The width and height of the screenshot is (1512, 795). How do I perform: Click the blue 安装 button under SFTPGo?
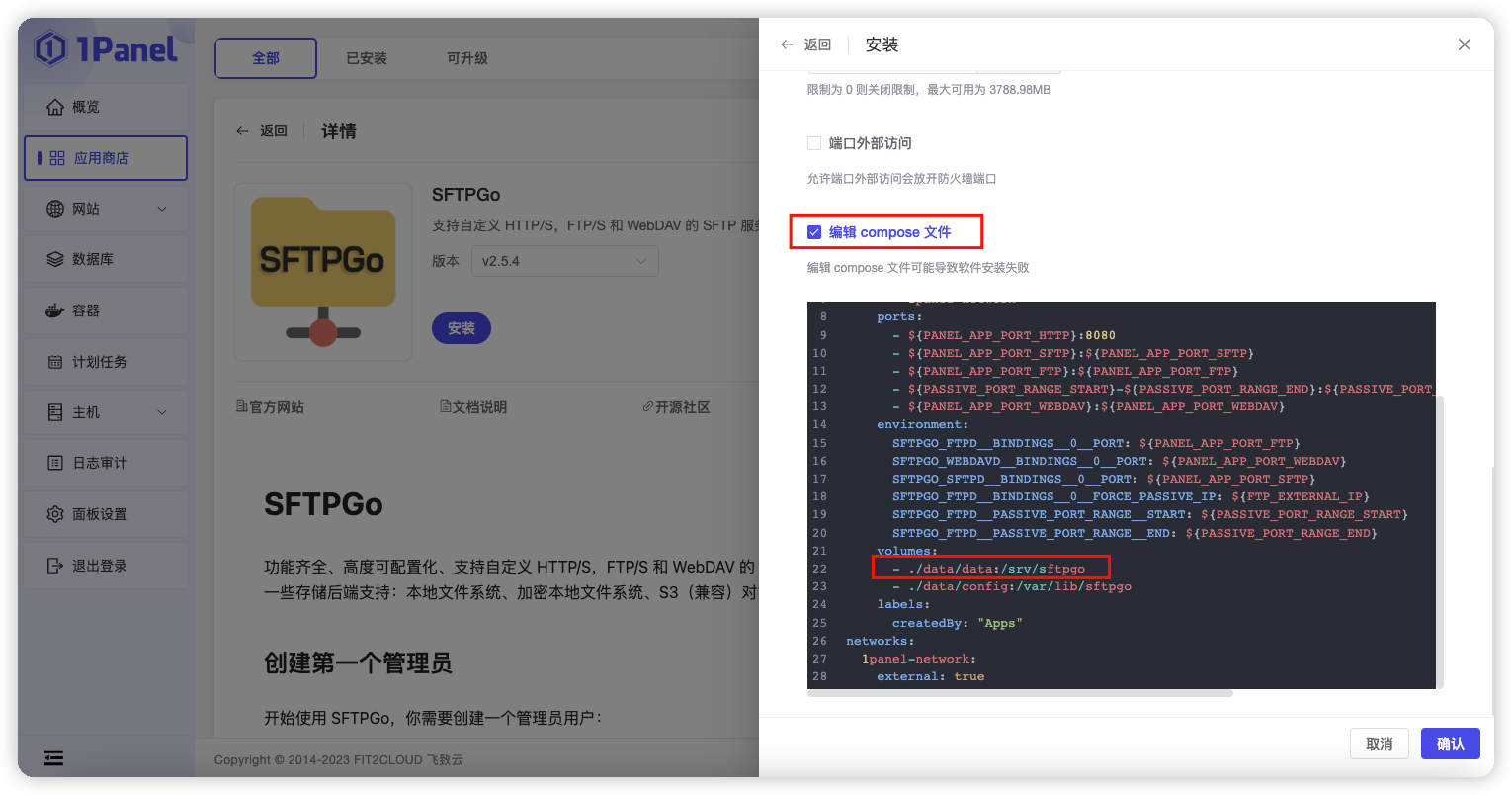click(x=462, y=328)
